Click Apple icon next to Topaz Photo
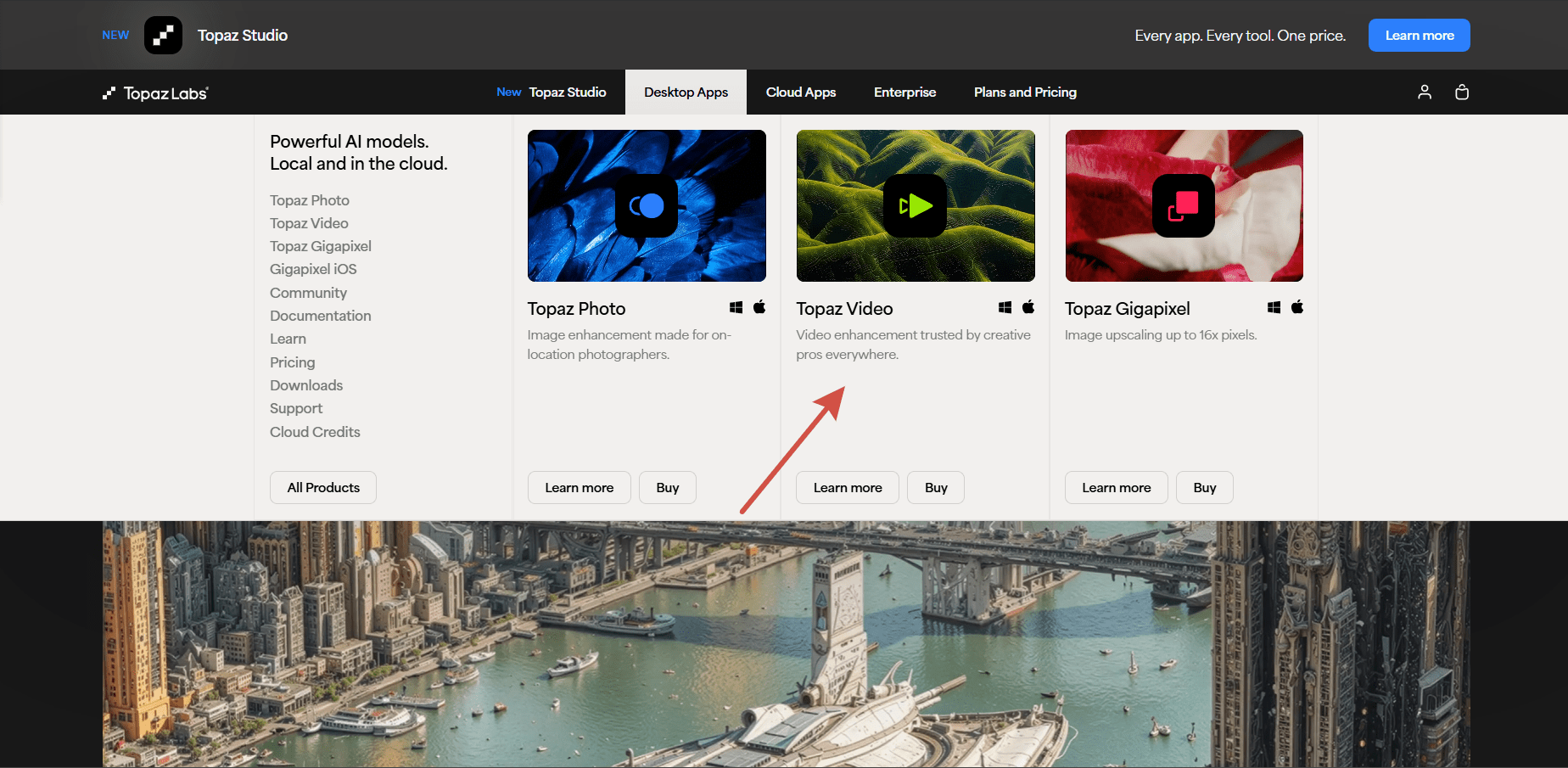 coord(759,306)
